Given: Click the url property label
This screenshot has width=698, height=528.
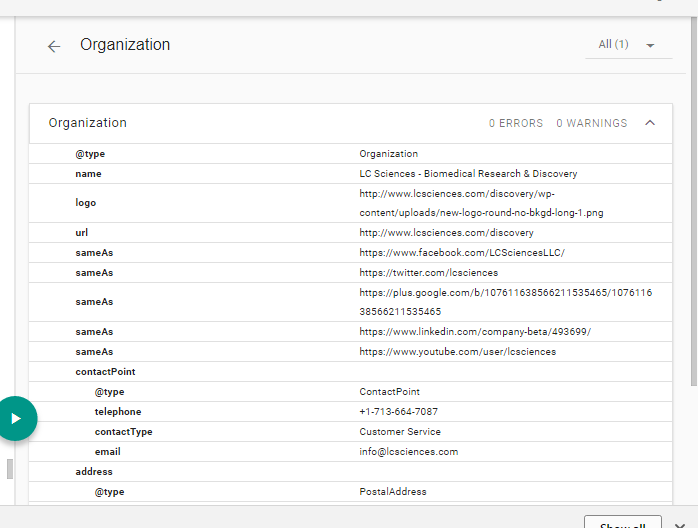Looking at the screenshot, I should click(x=81, y=233).
